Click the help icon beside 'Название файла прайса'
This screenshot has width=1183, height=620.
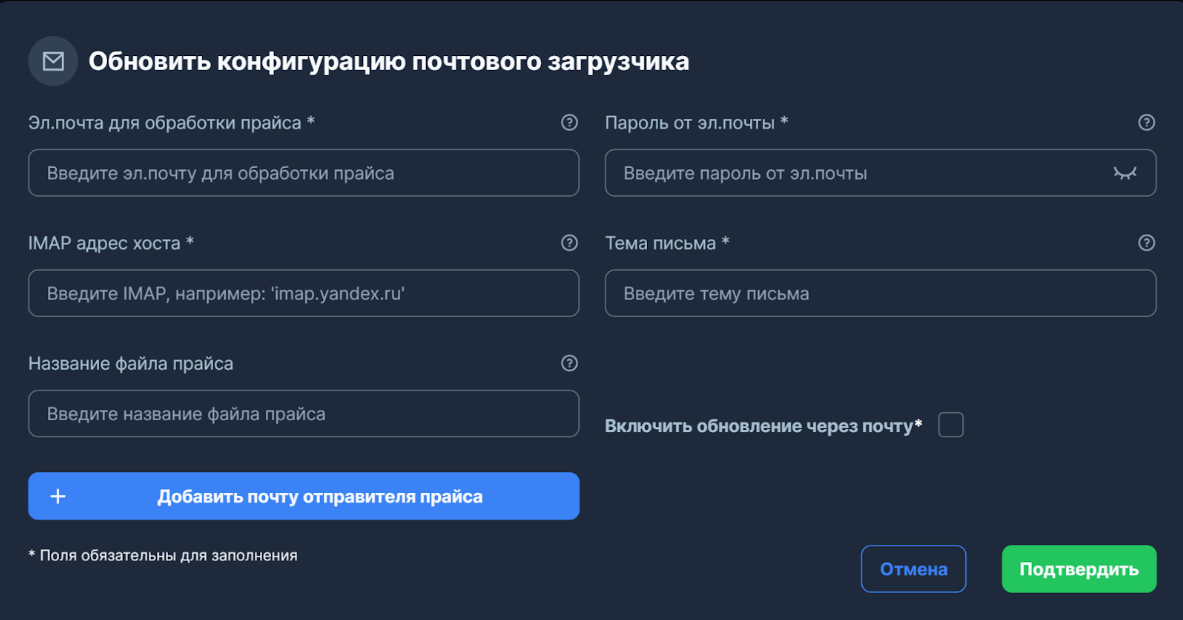[569, 363]
